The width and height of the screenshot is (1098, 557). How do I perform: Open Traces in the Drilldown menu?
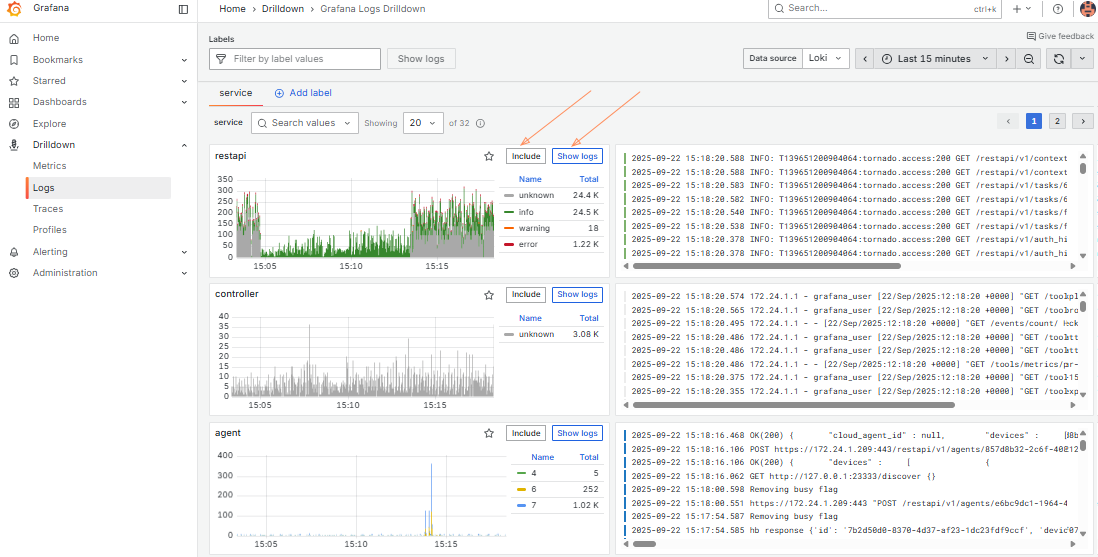48,209
